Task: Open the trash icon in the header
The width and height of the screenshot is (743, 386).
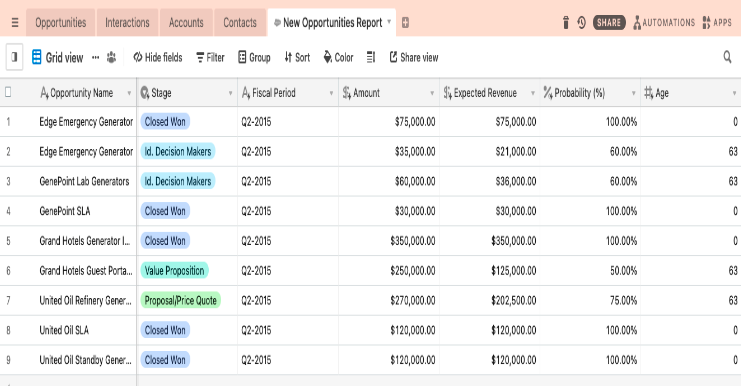Action: click(x=565, y=22)
